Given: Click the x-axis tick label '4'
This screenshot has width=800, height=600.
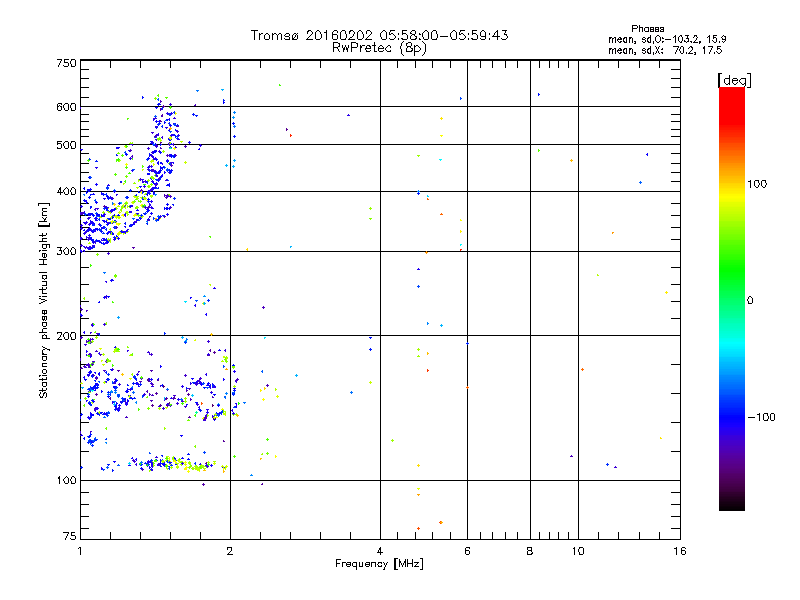Looking at the screenshot, I should [380, 551].
